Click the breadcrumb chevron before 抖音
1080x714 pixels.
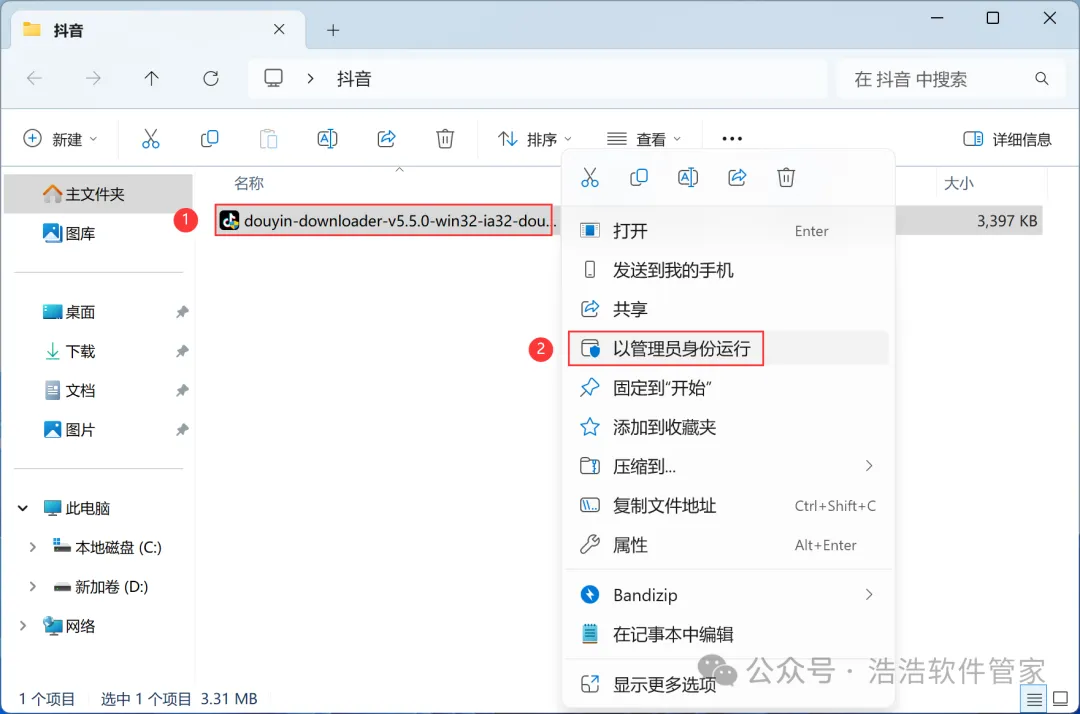pos(311,78)
